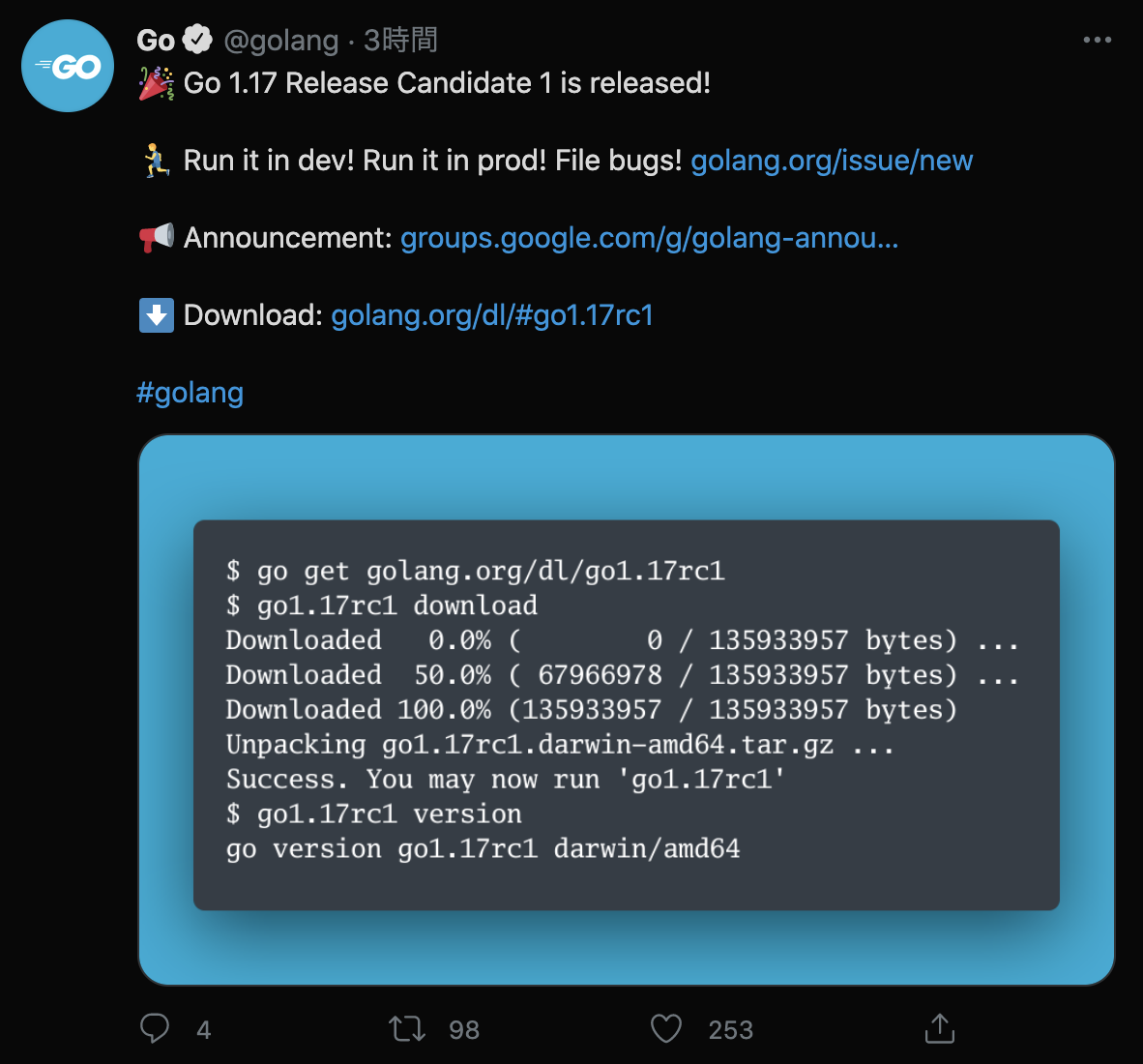Select the #golang hashtag

click(x=190, y=393)
